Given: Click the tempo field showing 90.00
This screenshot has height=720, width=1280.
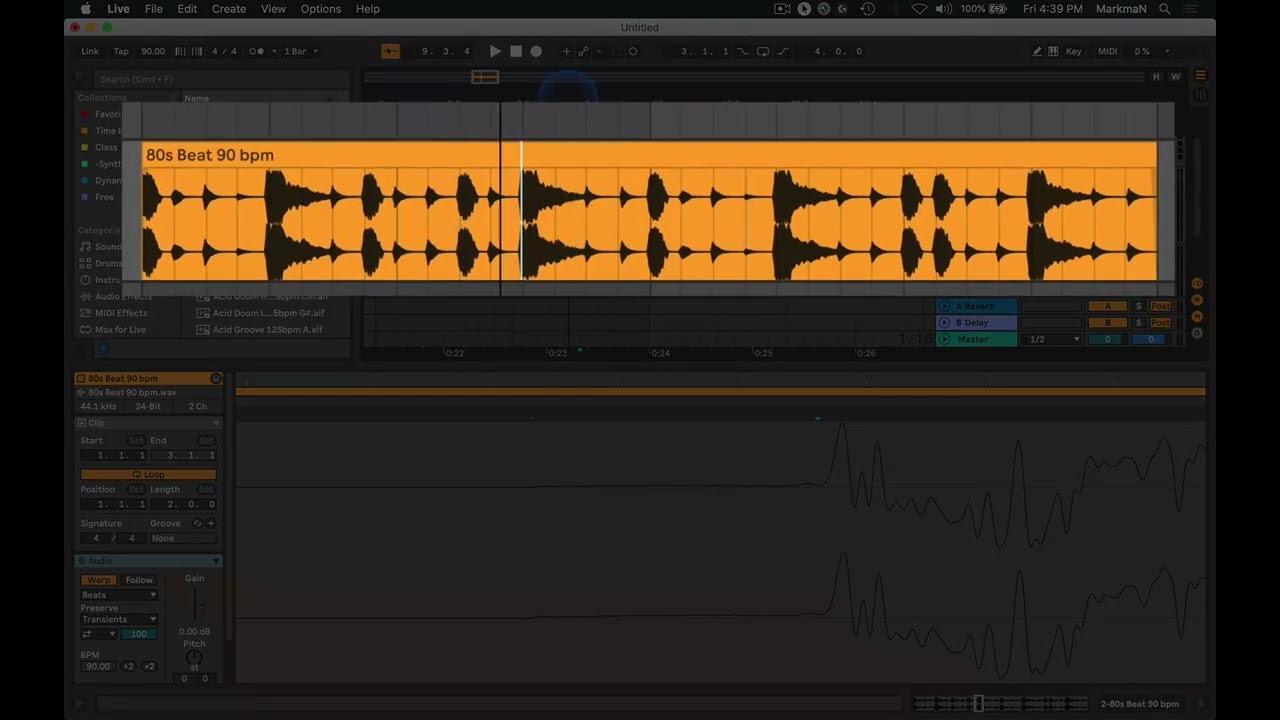Looking at the screenshot, I should point(153,51).
